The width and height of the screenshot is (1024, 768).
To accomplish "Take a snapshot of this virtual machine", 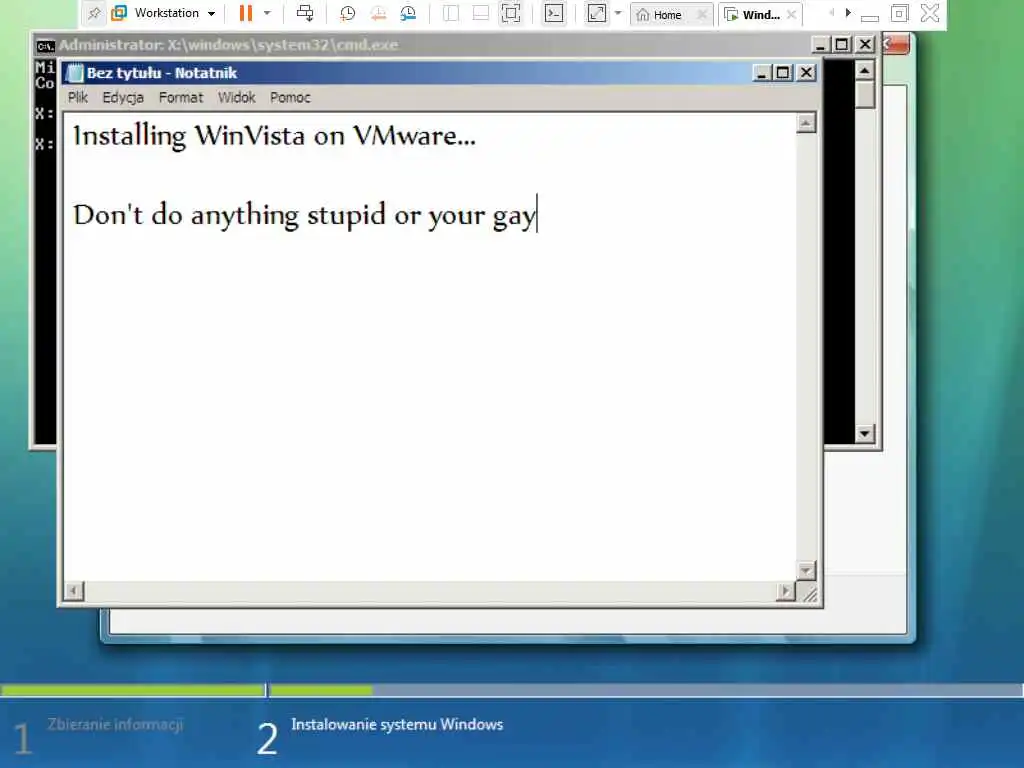I will (x=347, y=13).
